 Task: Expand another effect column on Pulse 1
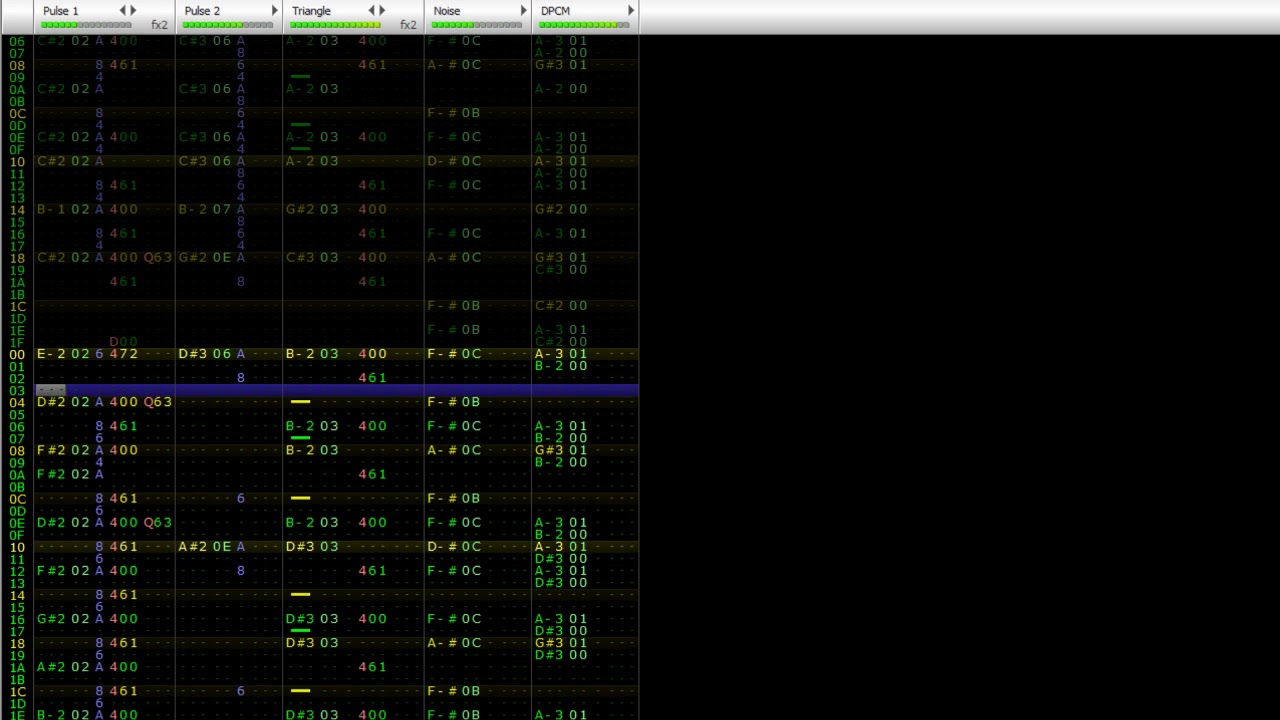pyautogui.click(x=133, y=11)
